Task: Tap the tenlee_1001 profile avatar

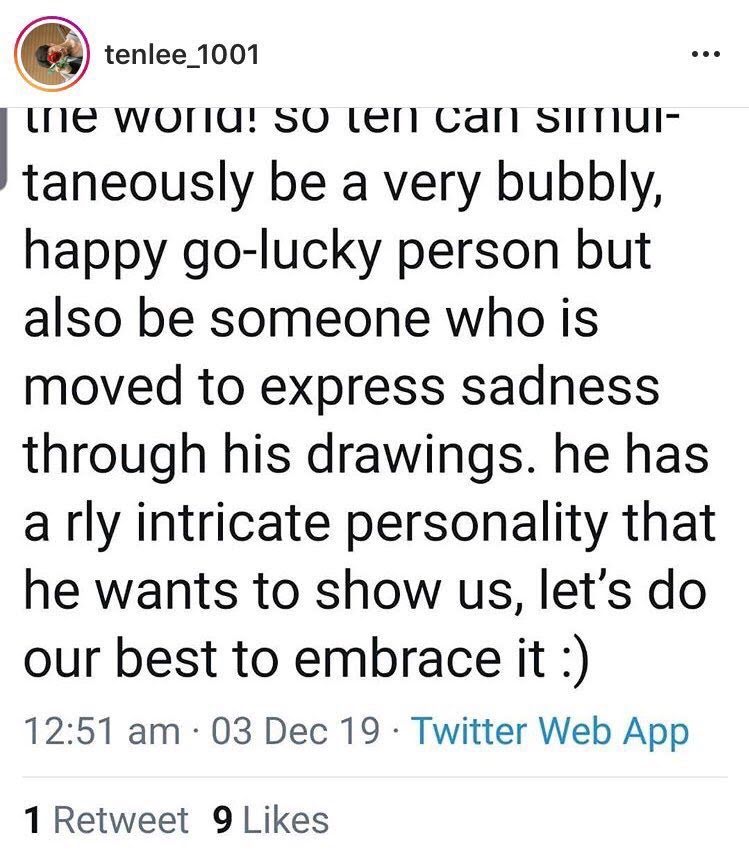Action: click(x=52, y=54)
